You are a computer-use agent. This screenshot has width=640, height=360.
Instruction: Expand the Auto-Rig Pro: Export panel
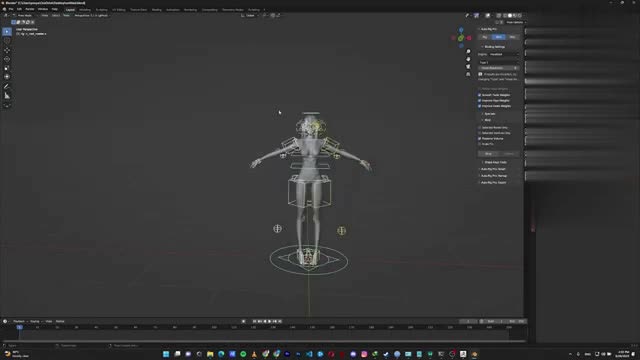pos(493,182)
